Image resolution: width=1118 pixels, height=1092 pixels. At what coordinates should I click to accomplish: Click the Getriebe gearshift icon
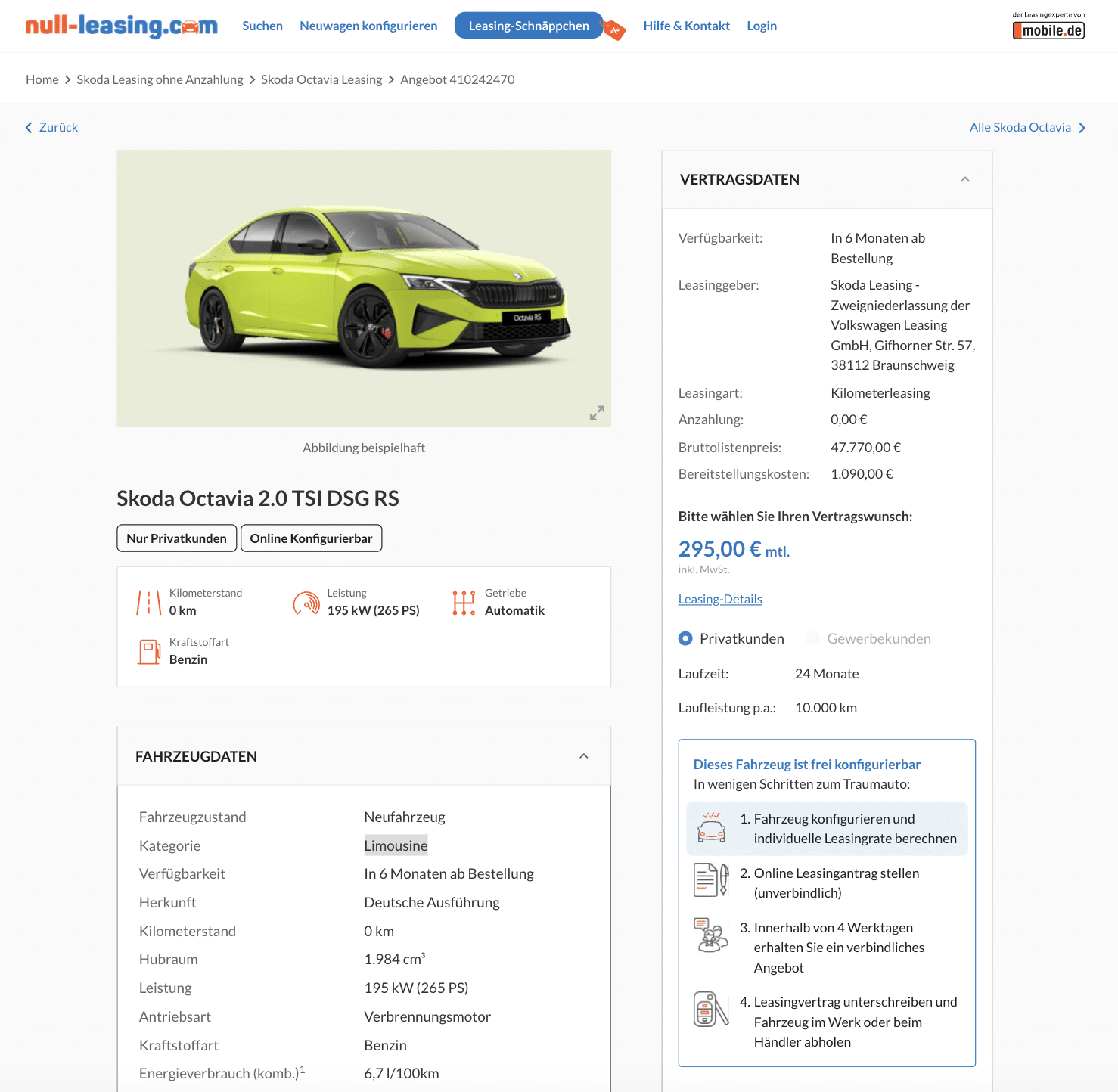[464, 603]
